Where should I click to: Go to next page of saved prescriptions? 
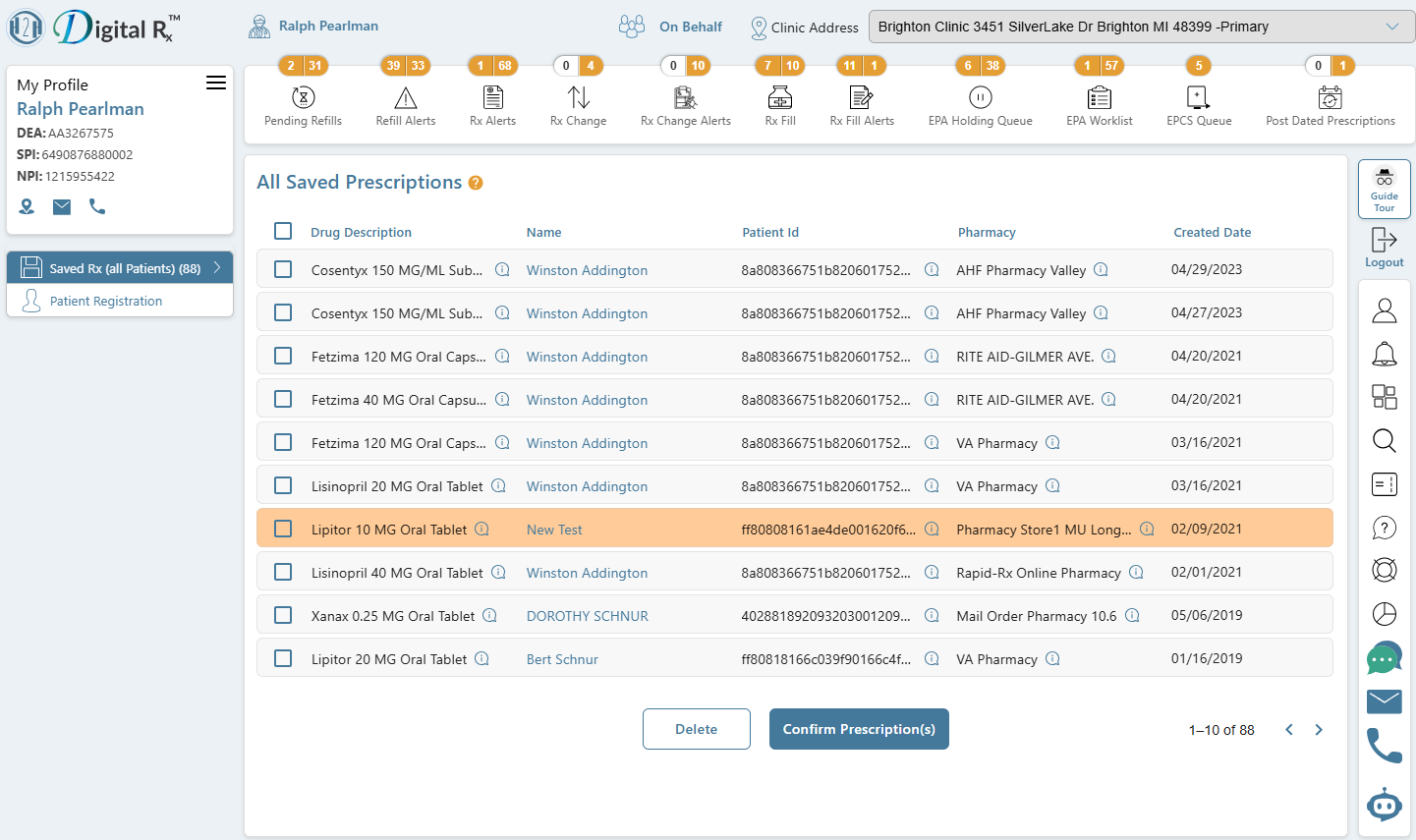coord(1319,730)
